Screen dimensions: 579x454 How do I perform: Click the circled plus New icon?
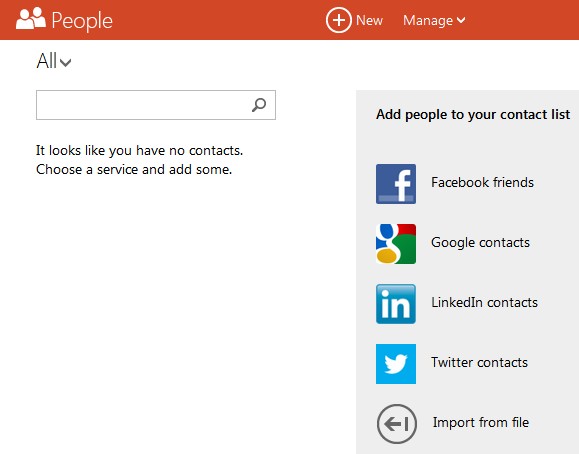pyautogui.click(x=339, y=20)
